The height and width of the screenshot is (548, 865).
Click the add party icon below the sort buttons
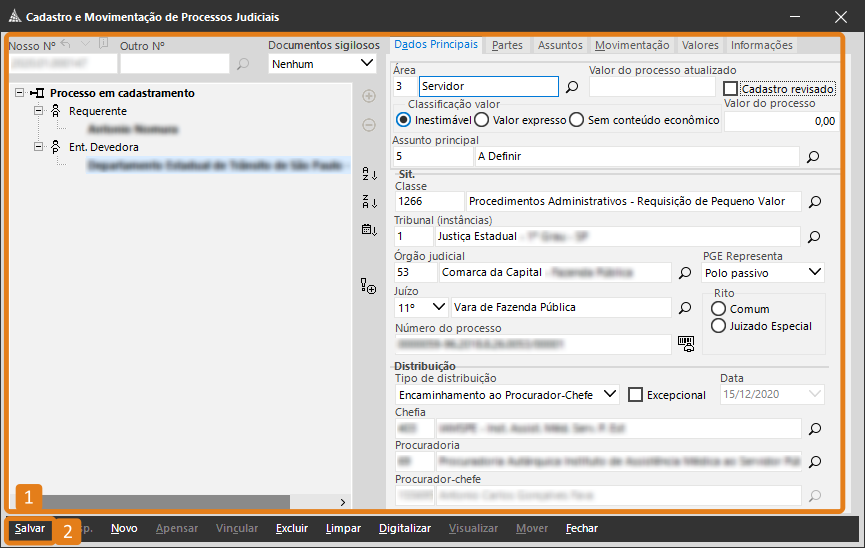(x=368, y=288)
